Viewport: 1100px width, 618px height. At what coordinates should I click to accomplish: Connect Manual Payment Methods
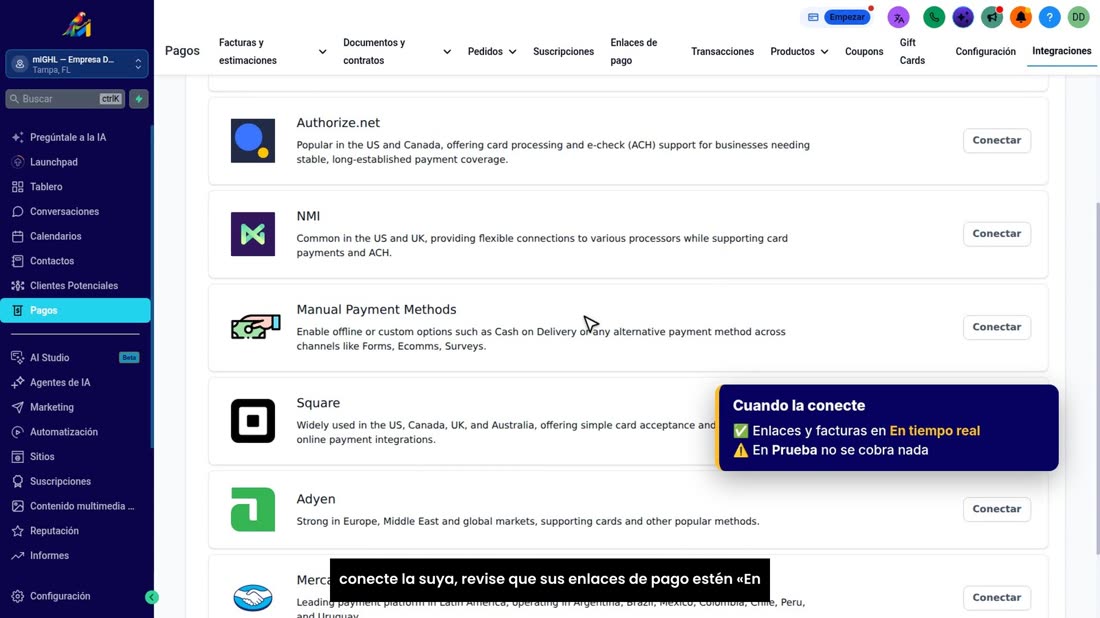pos(996,327)
